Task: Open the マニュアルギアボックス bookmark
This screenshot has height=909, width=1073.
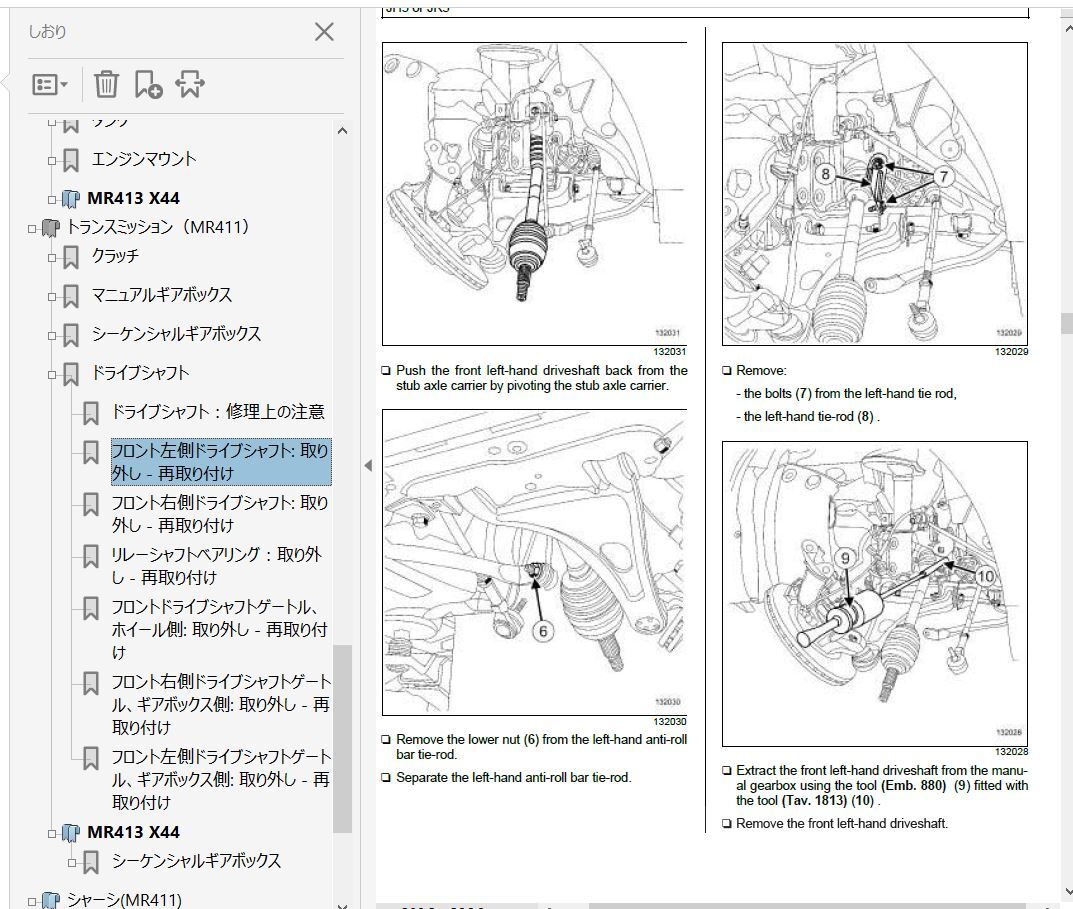Action: pyautogui.click(x=161, y=295)
